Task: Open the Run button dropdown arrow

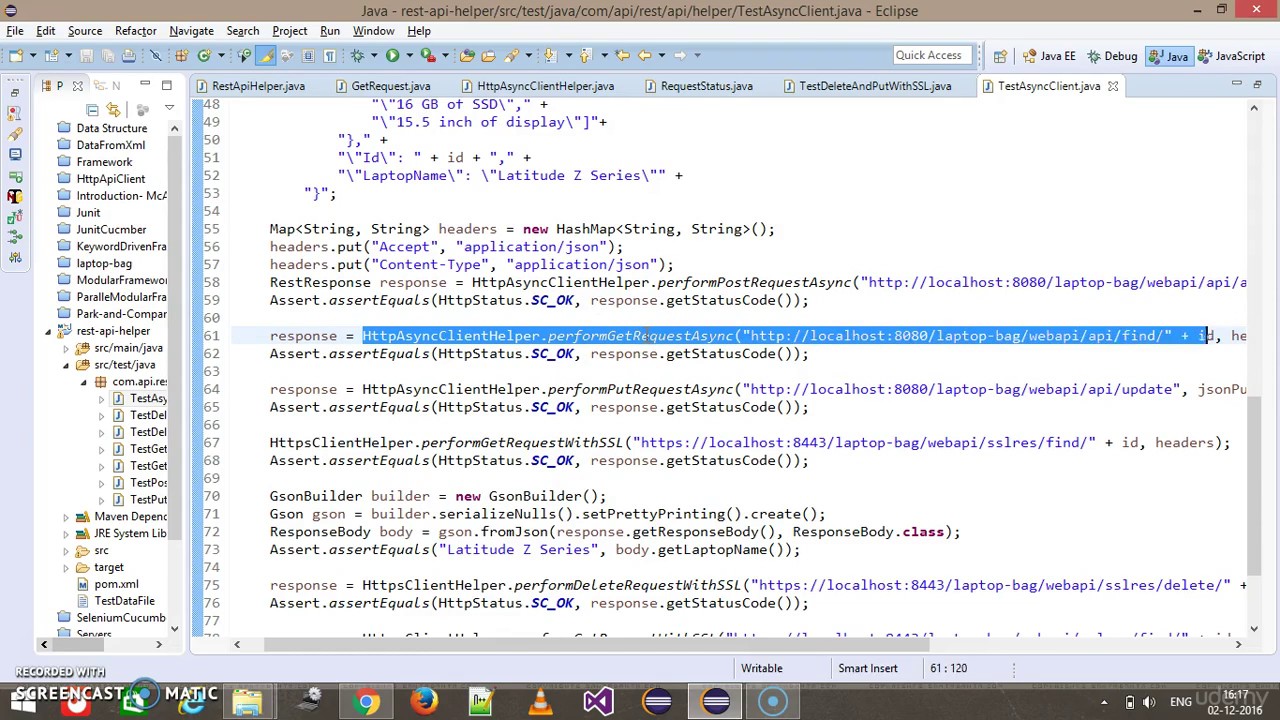Action: coord(410,55)
